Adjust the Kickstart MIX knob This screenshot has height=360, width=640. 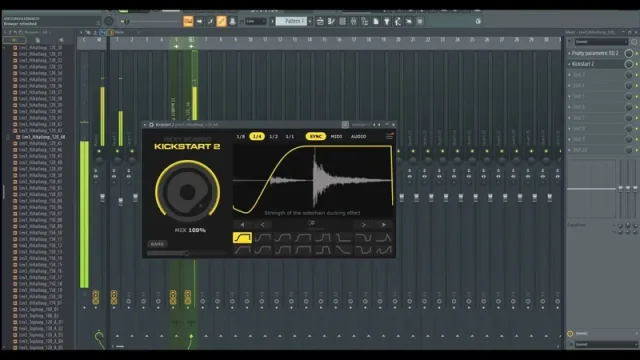(x=187, y=192)
